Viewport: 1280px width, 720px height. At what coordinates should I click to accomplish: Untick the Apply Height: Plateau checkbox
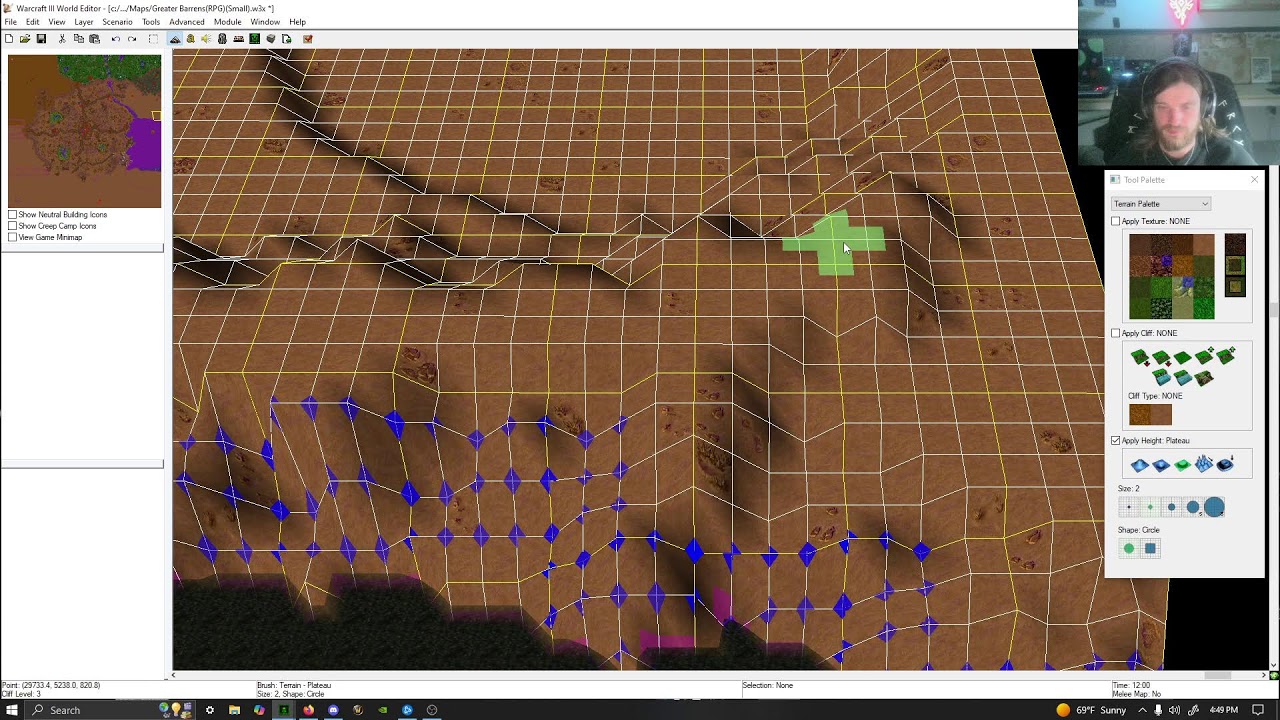[x=1116, y=440]
